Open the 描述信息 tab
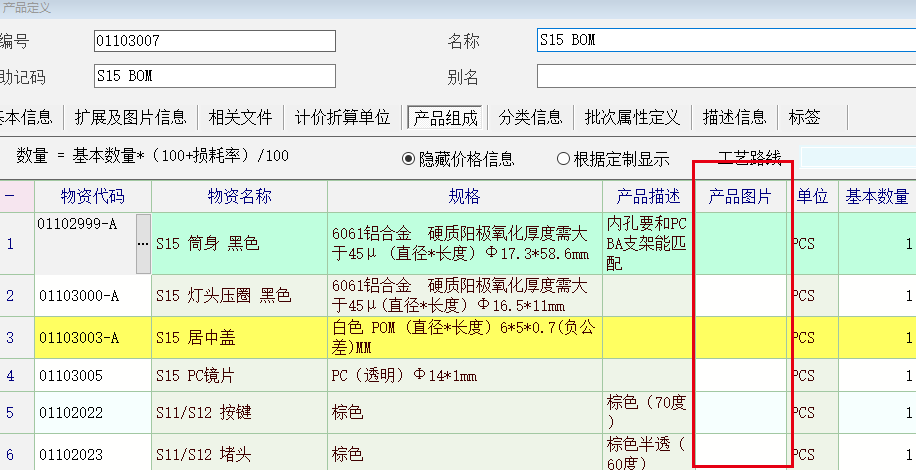The image size is (916, 470). coord(734,118)
